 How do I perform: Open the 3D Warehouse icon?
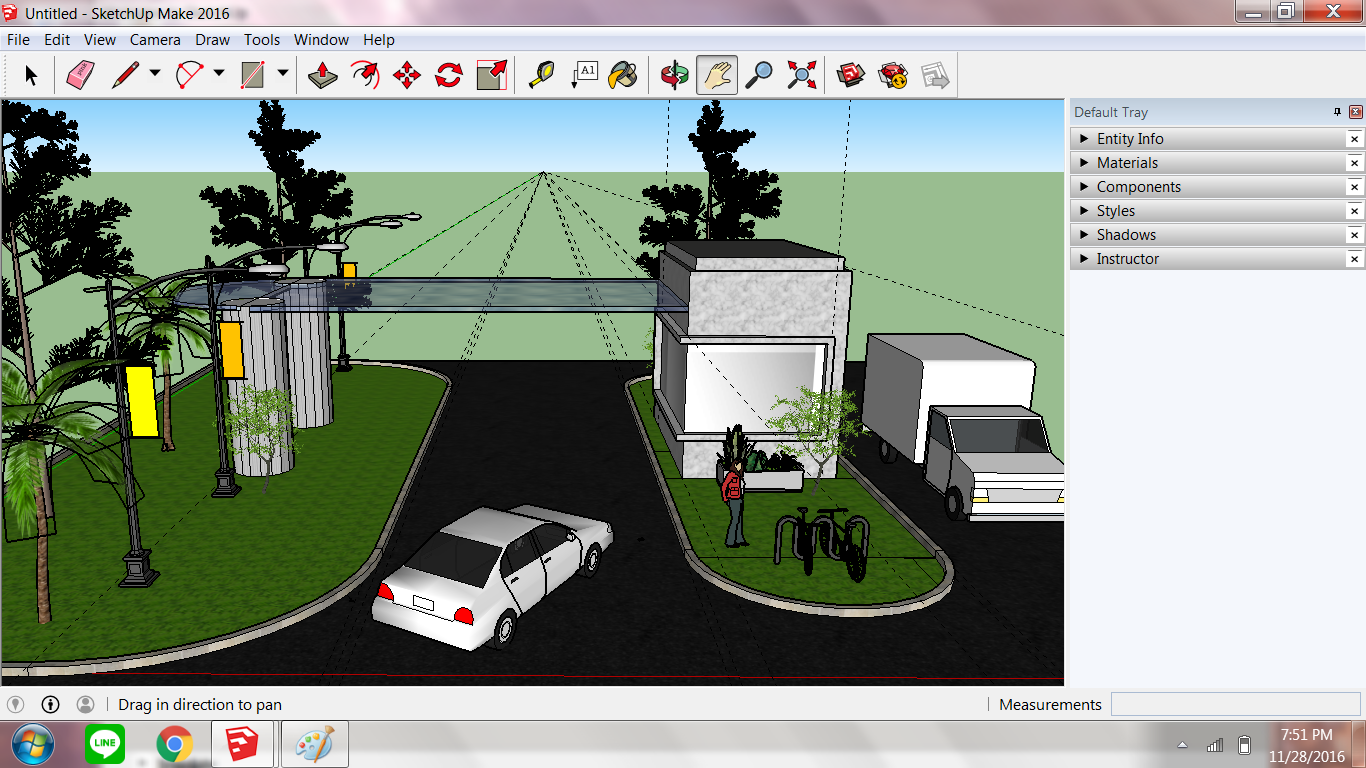(851, 74)
